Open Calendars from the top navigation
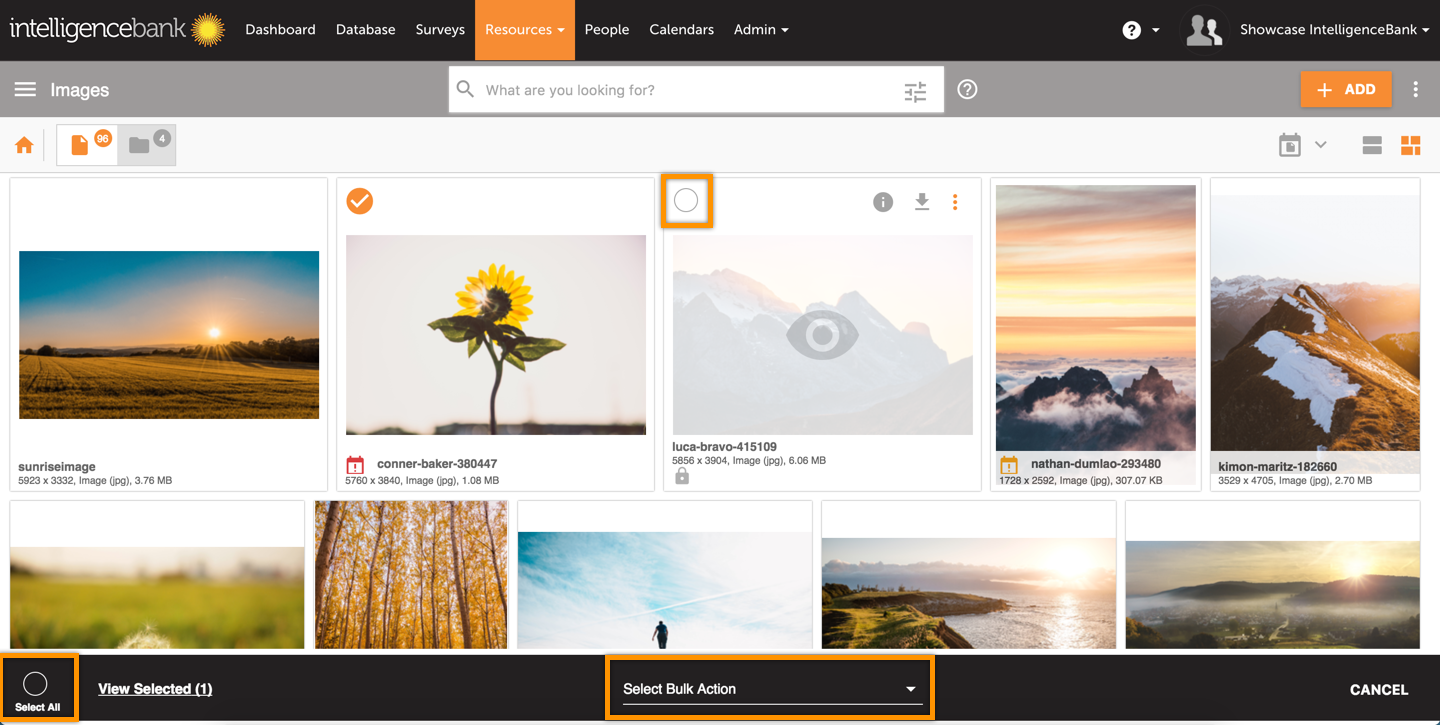Screen dimensions: 1440x725 682,30
